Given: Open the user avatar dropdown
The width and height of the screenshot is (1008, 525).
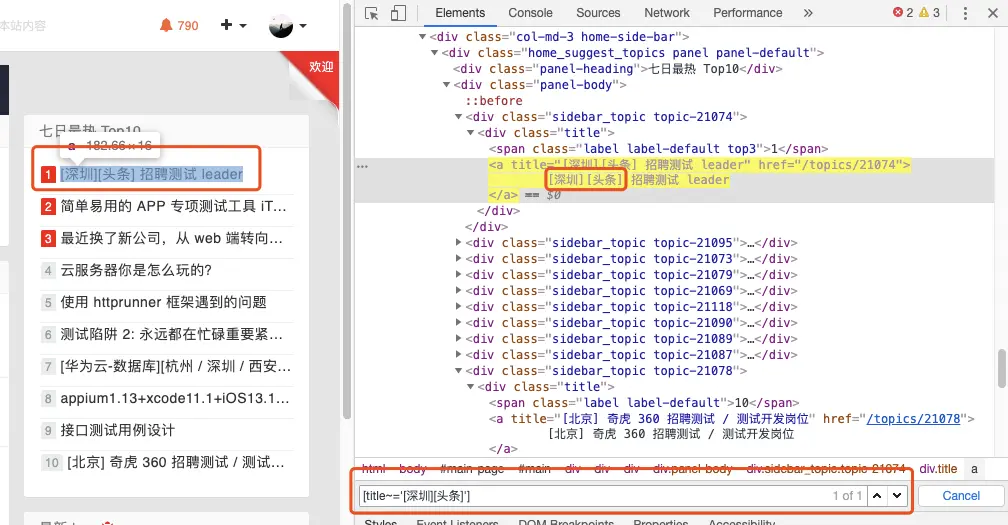Looking at the screenshot, I should point(287,26).
